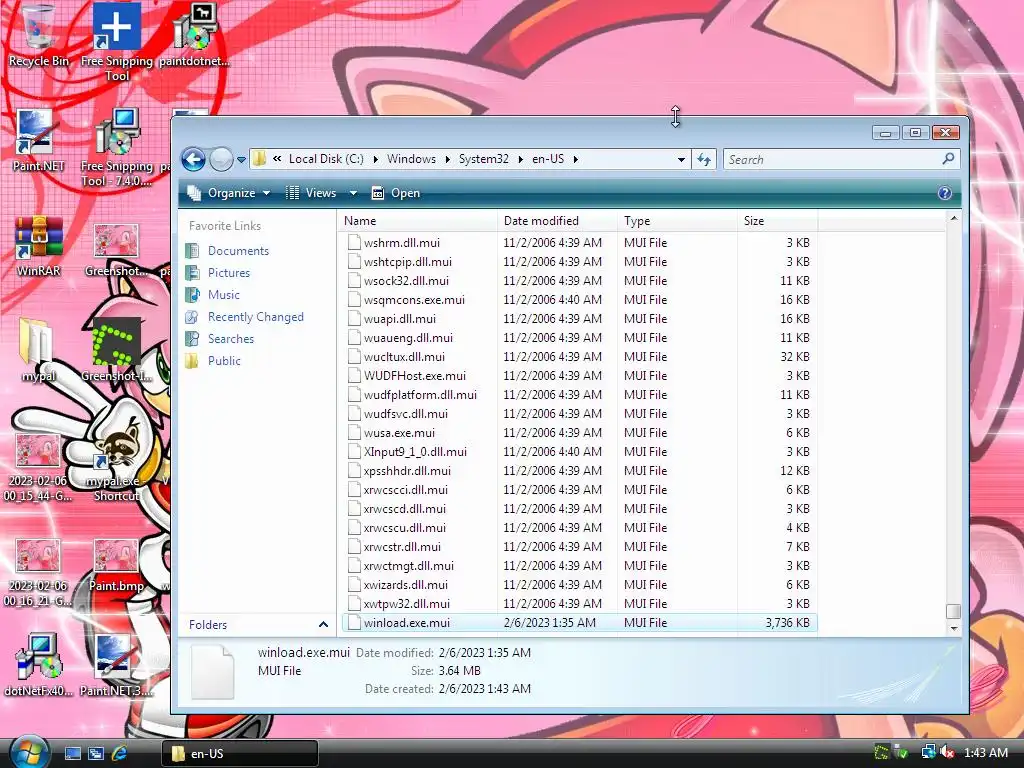Expand the arrow after Windows breadcrumb
Viewport: 1024px width, 768px height.
tap(447, 159)
